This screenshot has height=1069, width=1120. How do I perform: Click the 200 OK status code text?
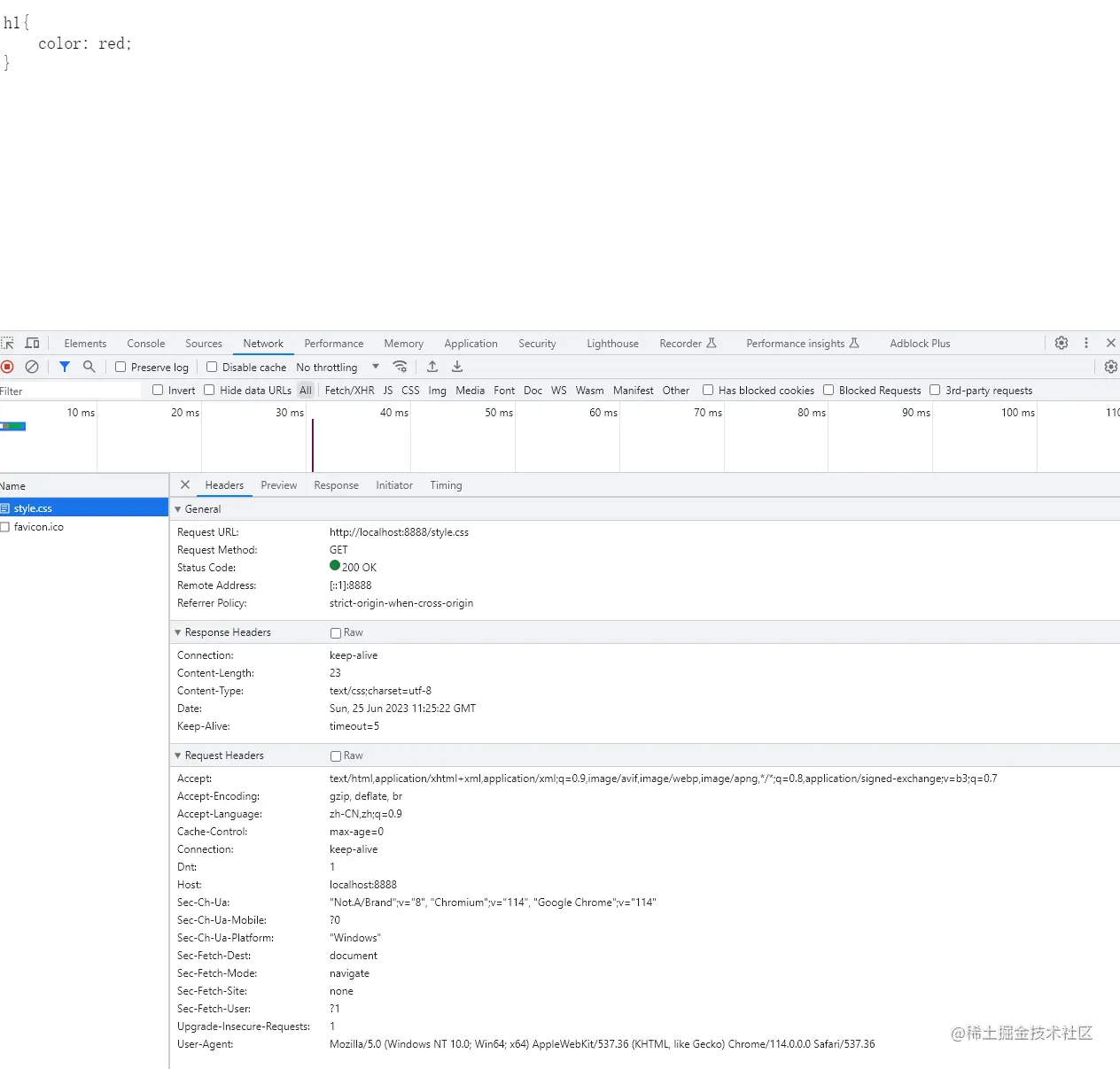[x=359, y=568]
